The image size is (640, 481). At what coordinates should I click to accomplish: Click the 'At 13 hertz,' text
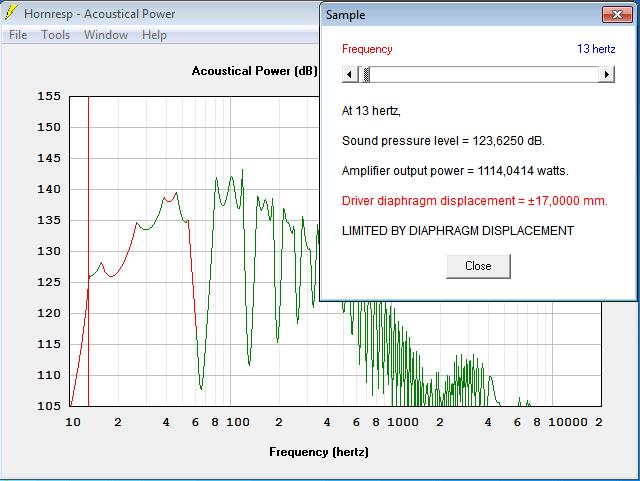(x=371, y=111)
